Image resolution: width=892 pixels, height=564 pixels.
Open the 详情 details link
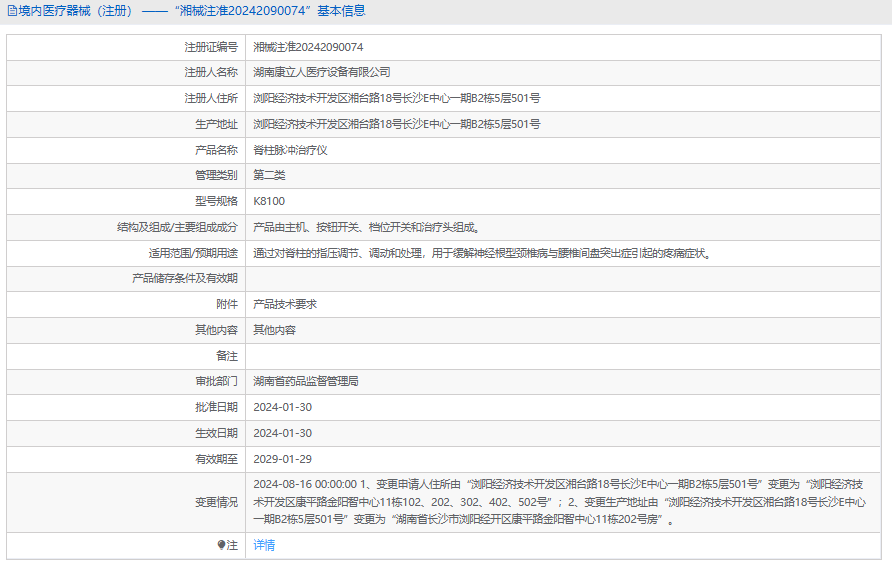coord(264,545)
